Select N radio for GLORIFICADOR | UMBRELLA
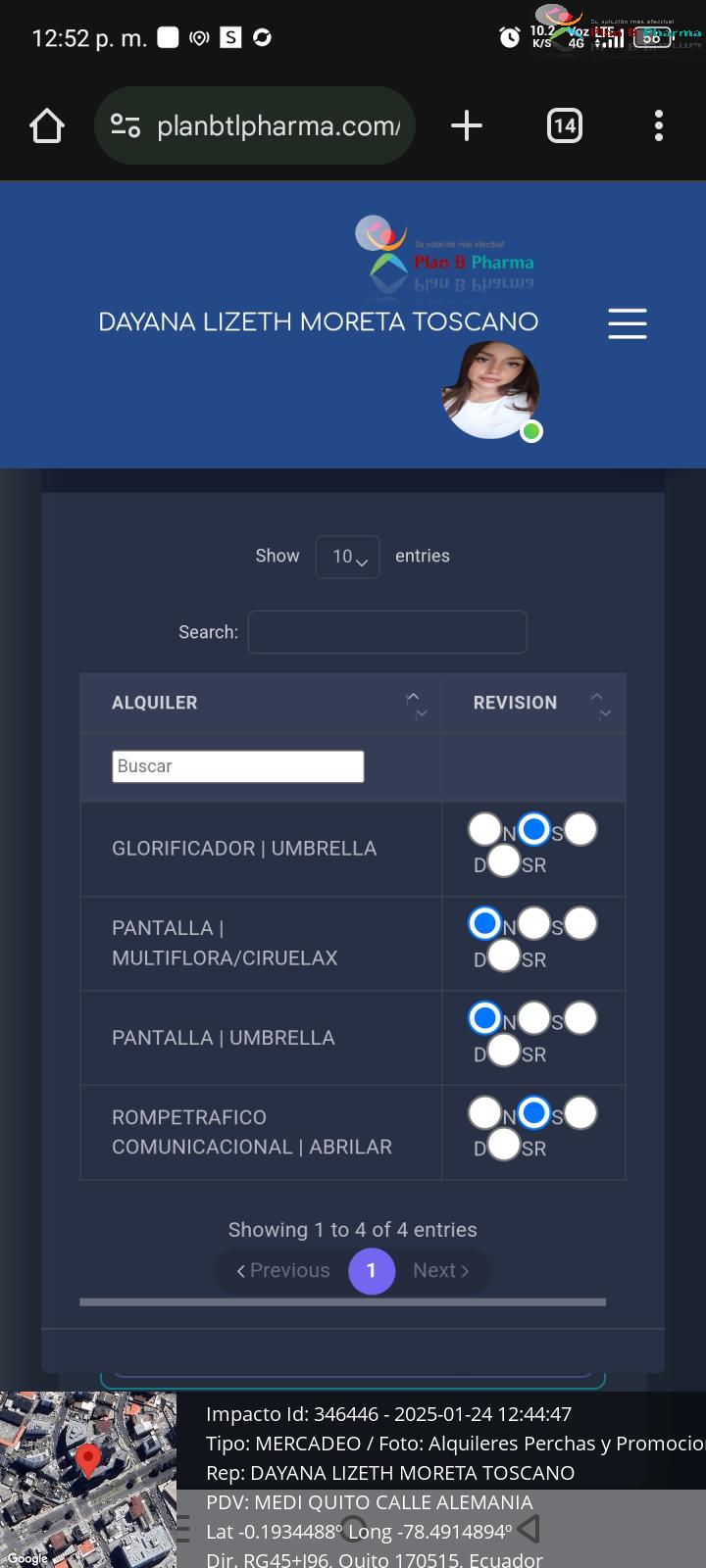The height and width of the screenshot is (1568, 706). pyautogui.click(x=484, y=829)
